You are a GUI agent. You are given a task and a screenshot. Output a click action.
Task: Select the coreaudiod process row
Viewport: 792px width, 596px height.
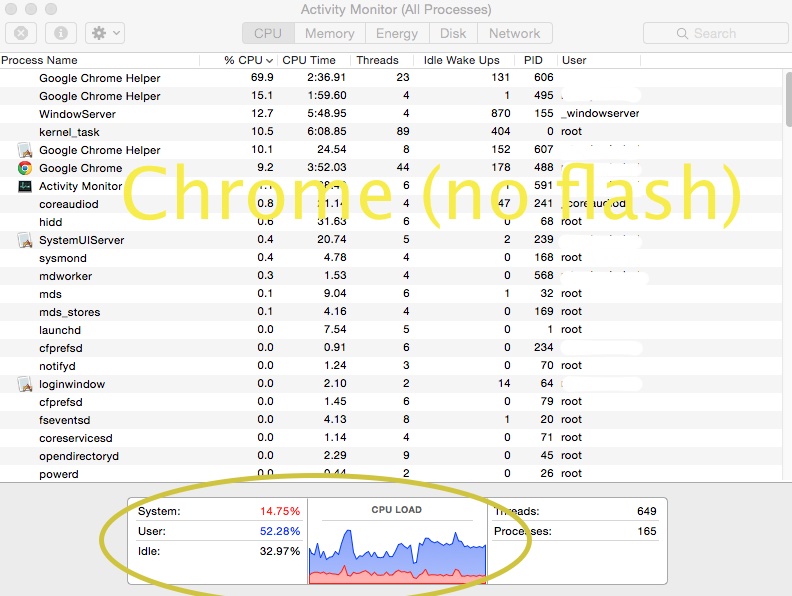coord(391,204)
